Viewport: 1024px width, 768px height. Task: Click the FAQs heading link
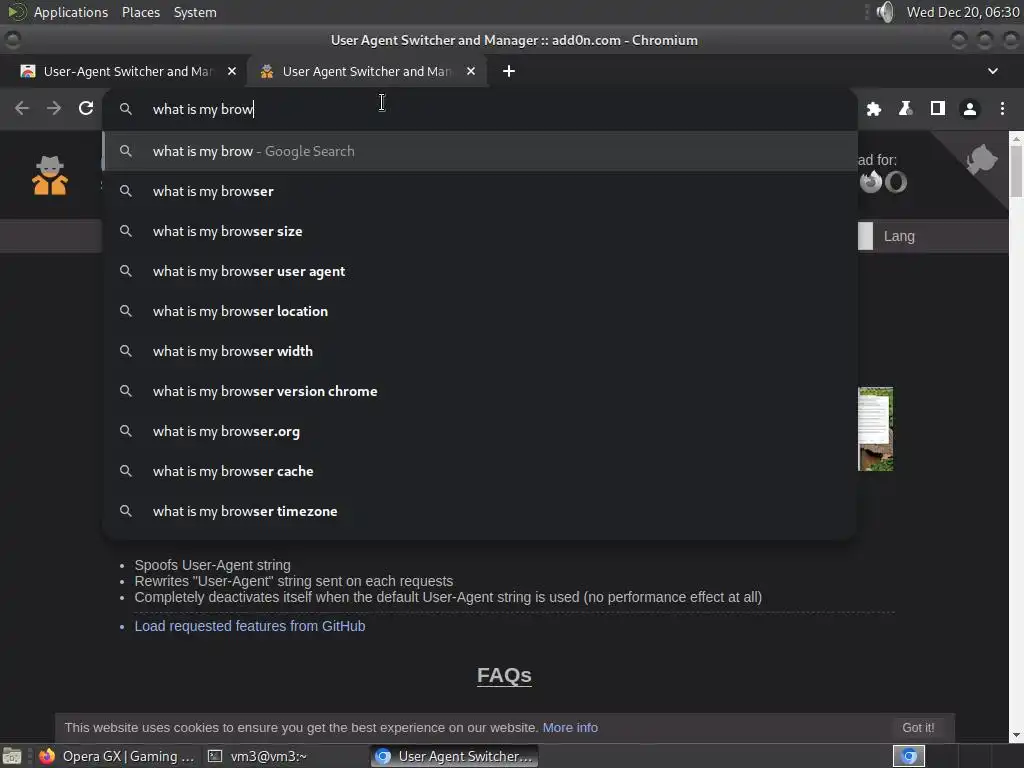pyautogui.click(x=504, y=675)
